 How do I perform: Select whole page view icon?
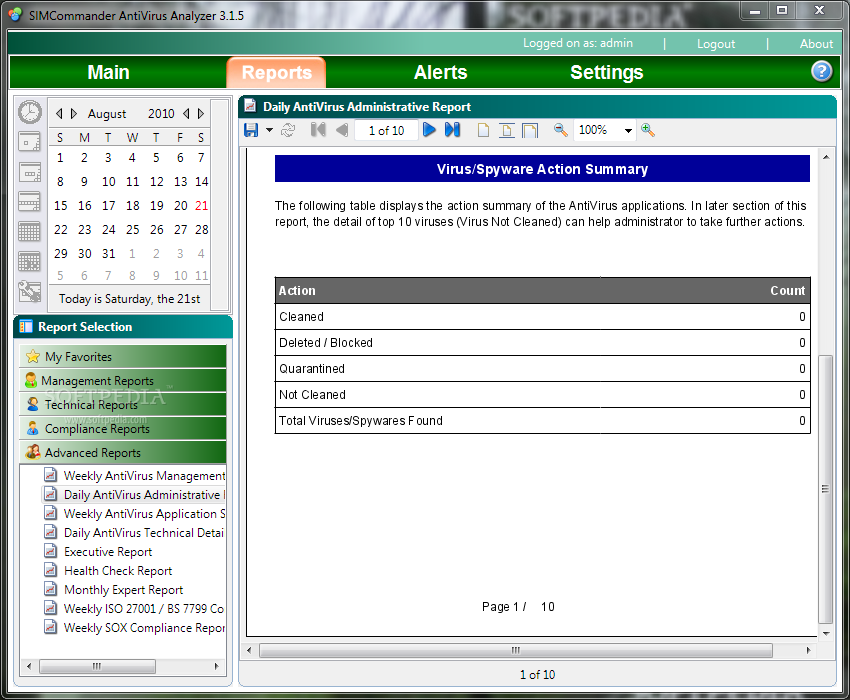pyautogui.click(x=530, y=130)
